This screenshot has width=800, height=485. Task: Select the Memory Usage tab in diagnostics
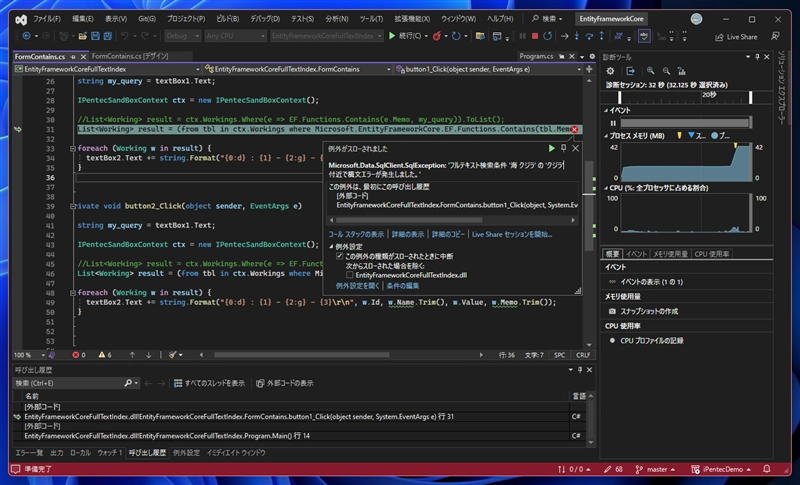tap(670, 254)
